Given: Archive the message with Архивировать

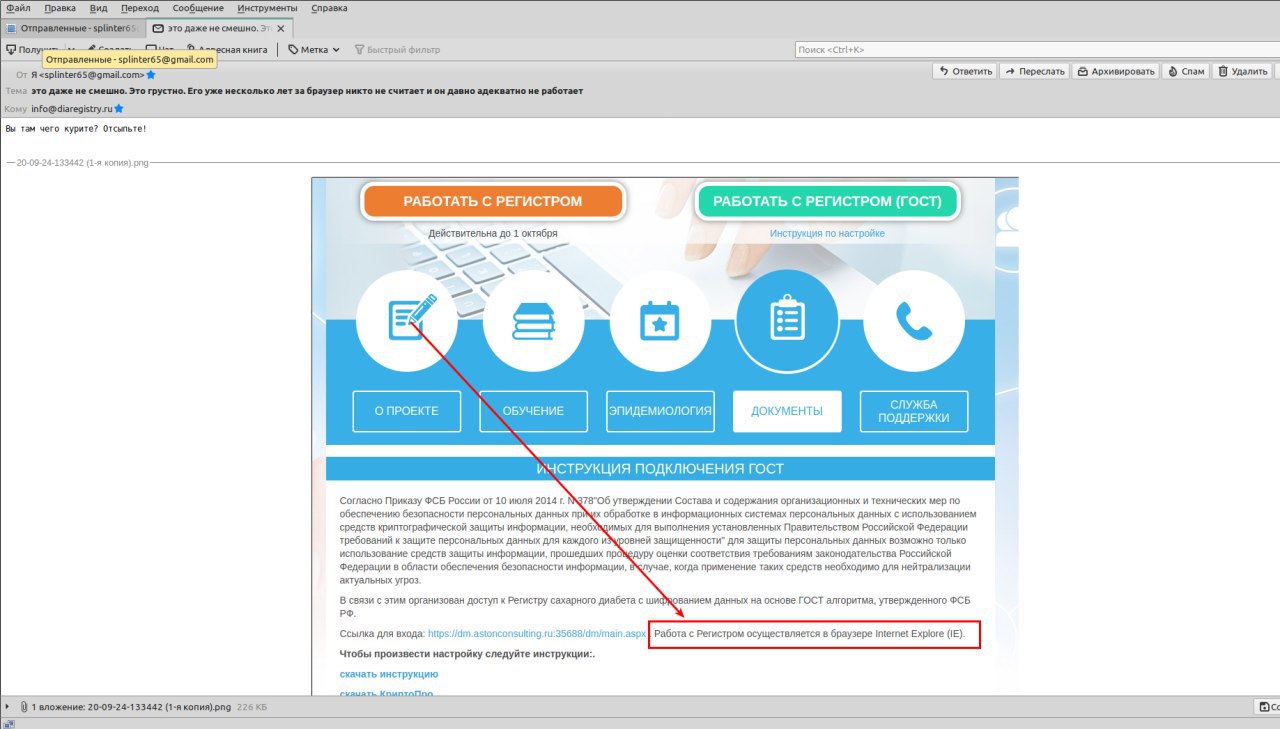Looking at the screenshot, I should 1115,71.
